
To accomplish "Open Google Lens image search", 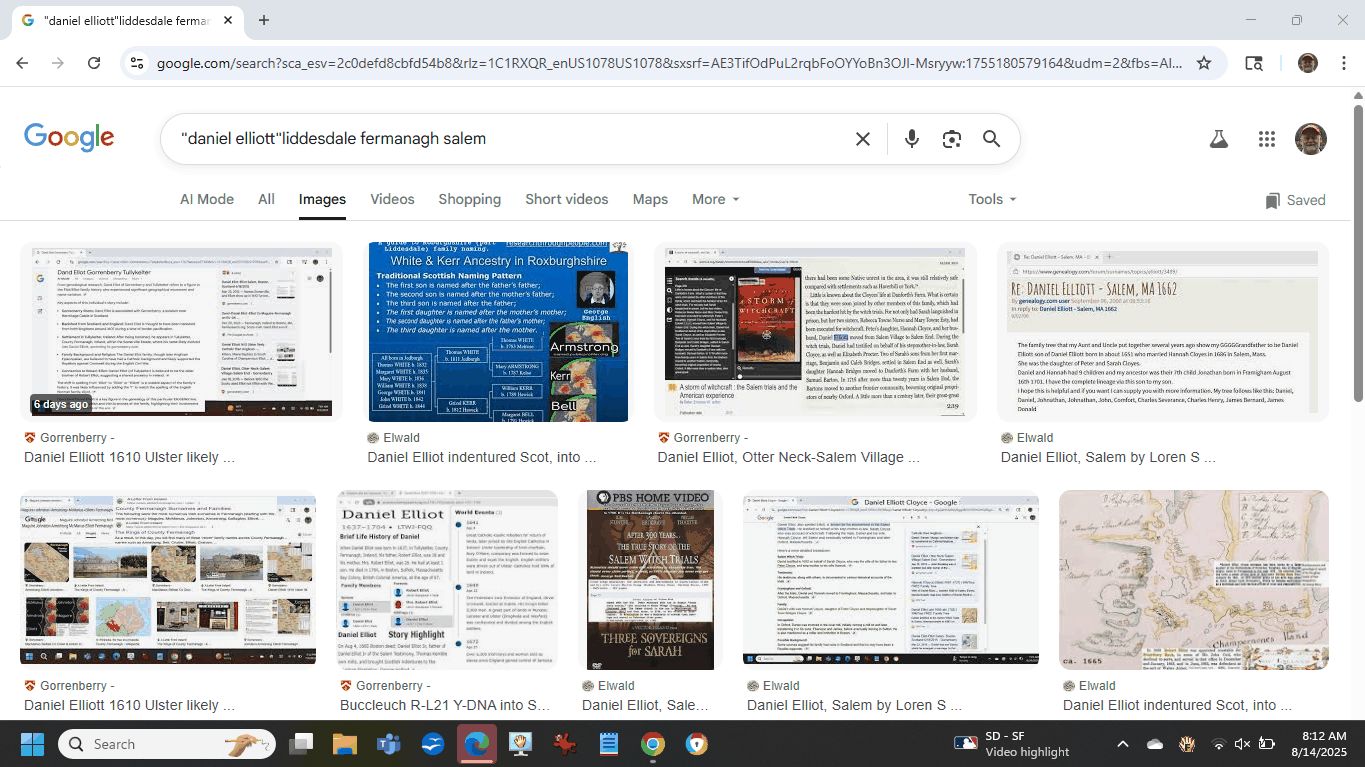I will coord(951,139).
